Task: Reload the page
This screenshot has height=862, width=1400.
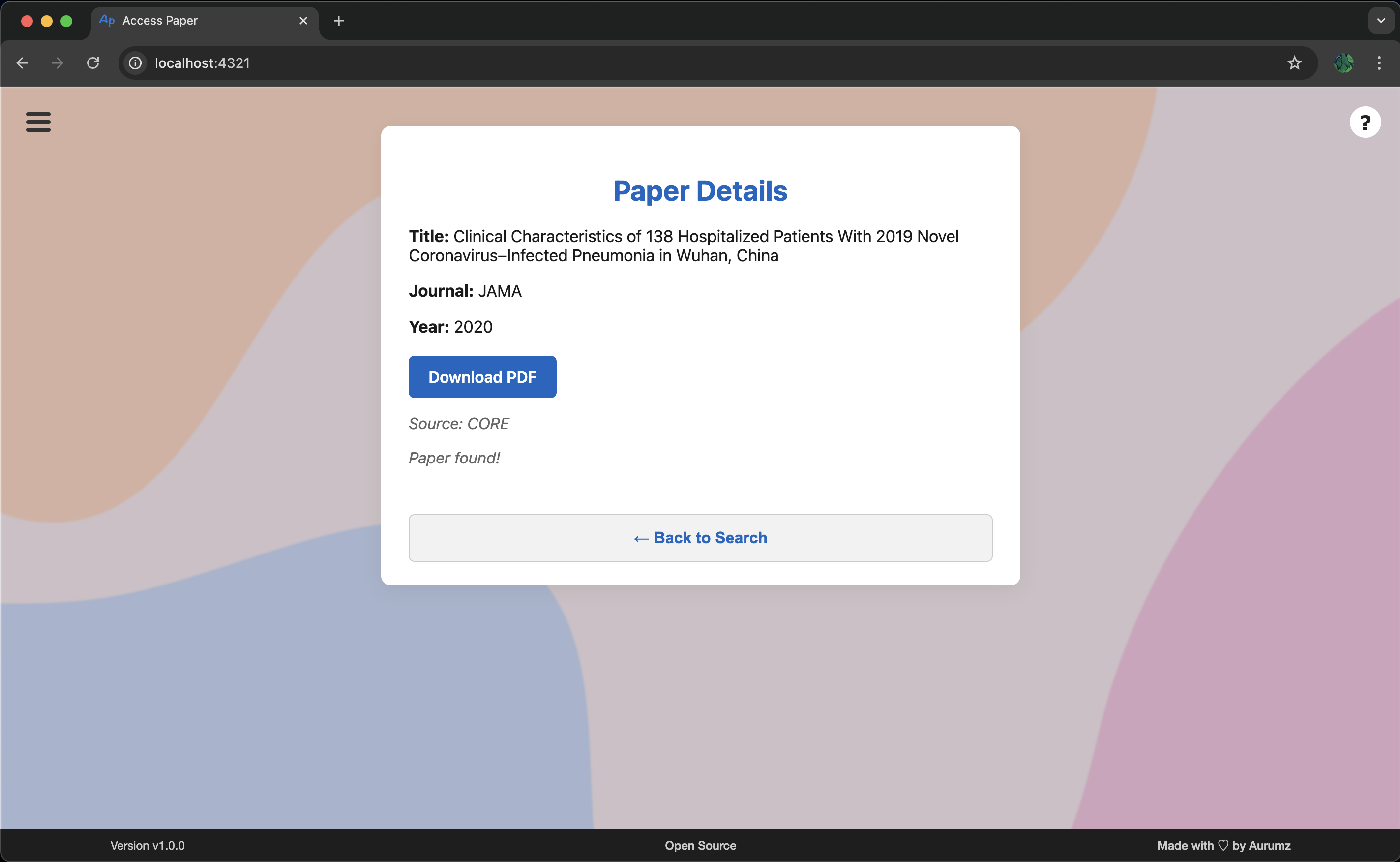Action: point(93,62)
